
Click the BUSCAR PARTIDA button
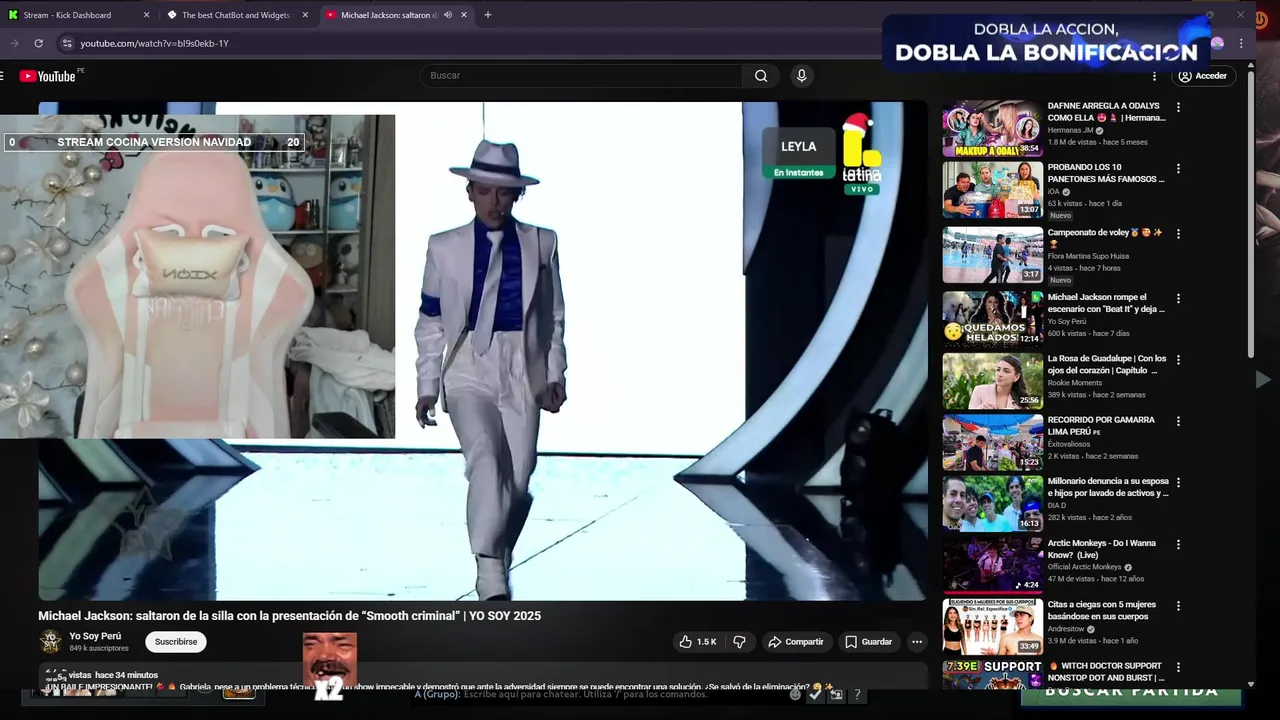coord(1132,691)
